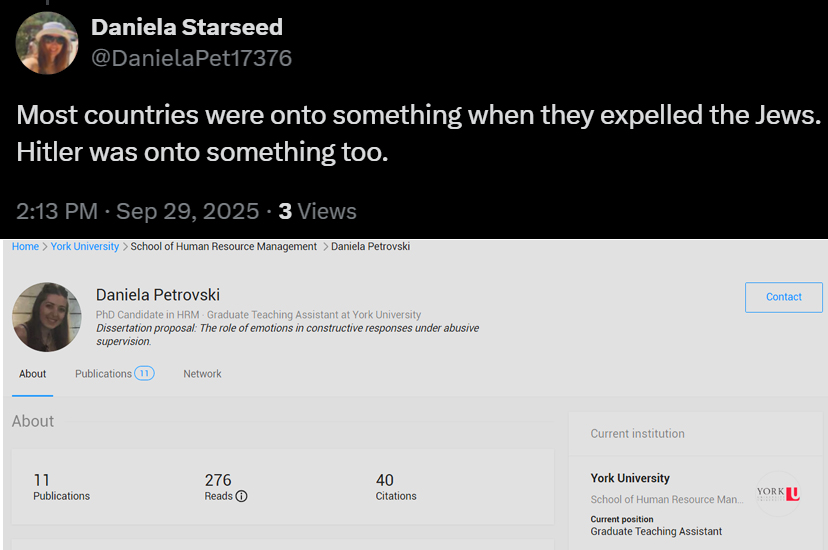Select the Daniela Starseed display name
The image size is (828, 550).
point(187,27)
